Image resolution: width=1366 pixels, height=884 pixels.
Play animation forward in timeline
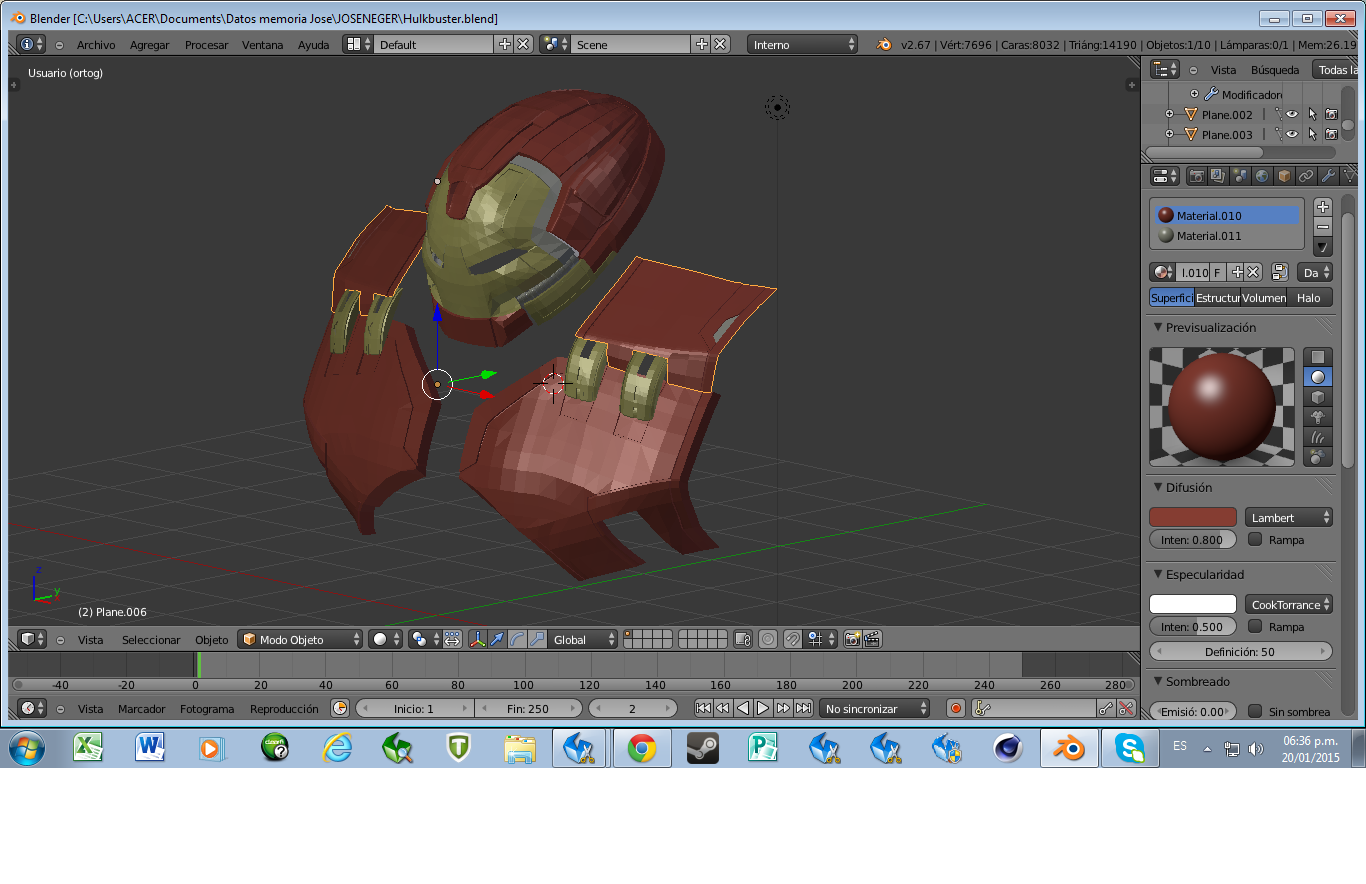coord(763,708)
